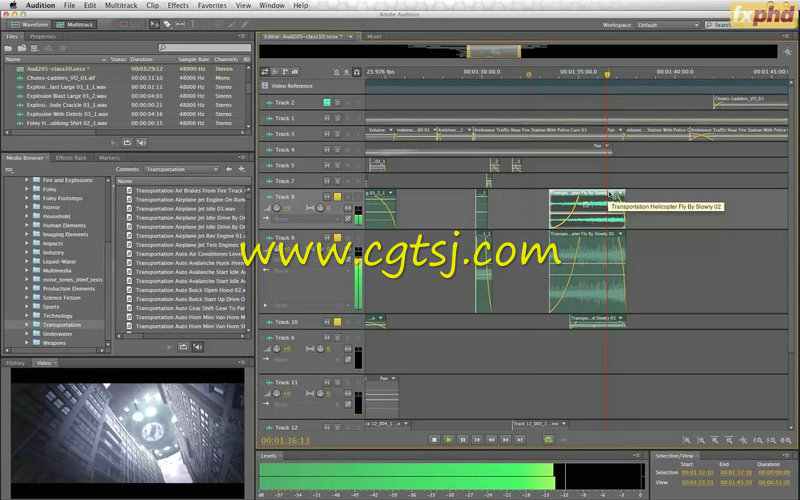Click the Track 6 volume knob
The width and height of the screenshot is (800, 500).
tap(277, 349)
